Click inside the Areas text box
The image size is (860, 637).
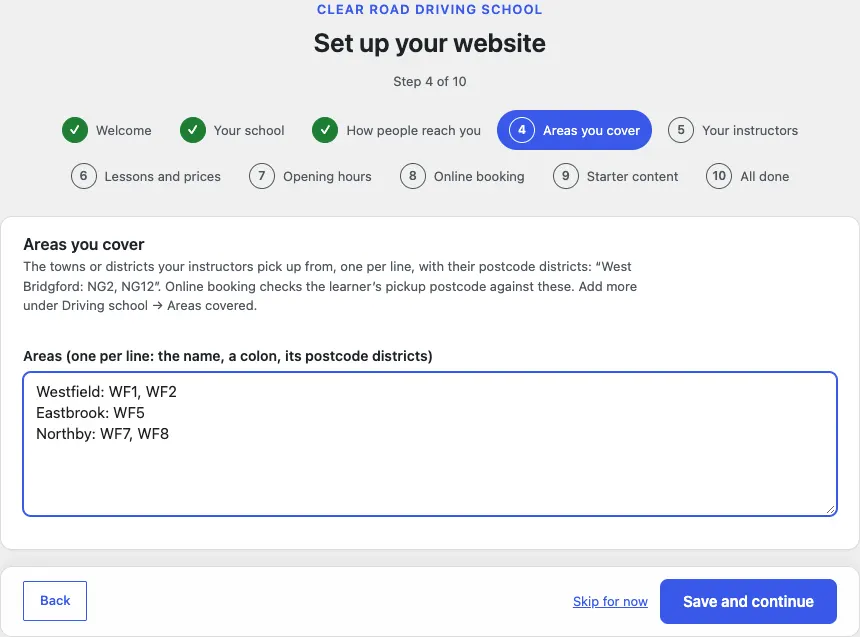coord(430,444)
